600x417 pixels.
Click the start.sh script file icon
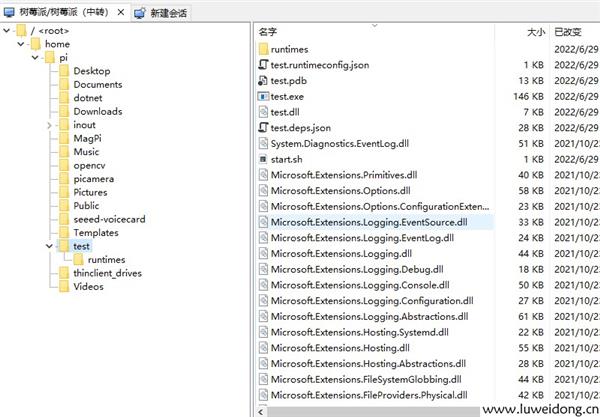pyautogui.click(x=263, y=160)
